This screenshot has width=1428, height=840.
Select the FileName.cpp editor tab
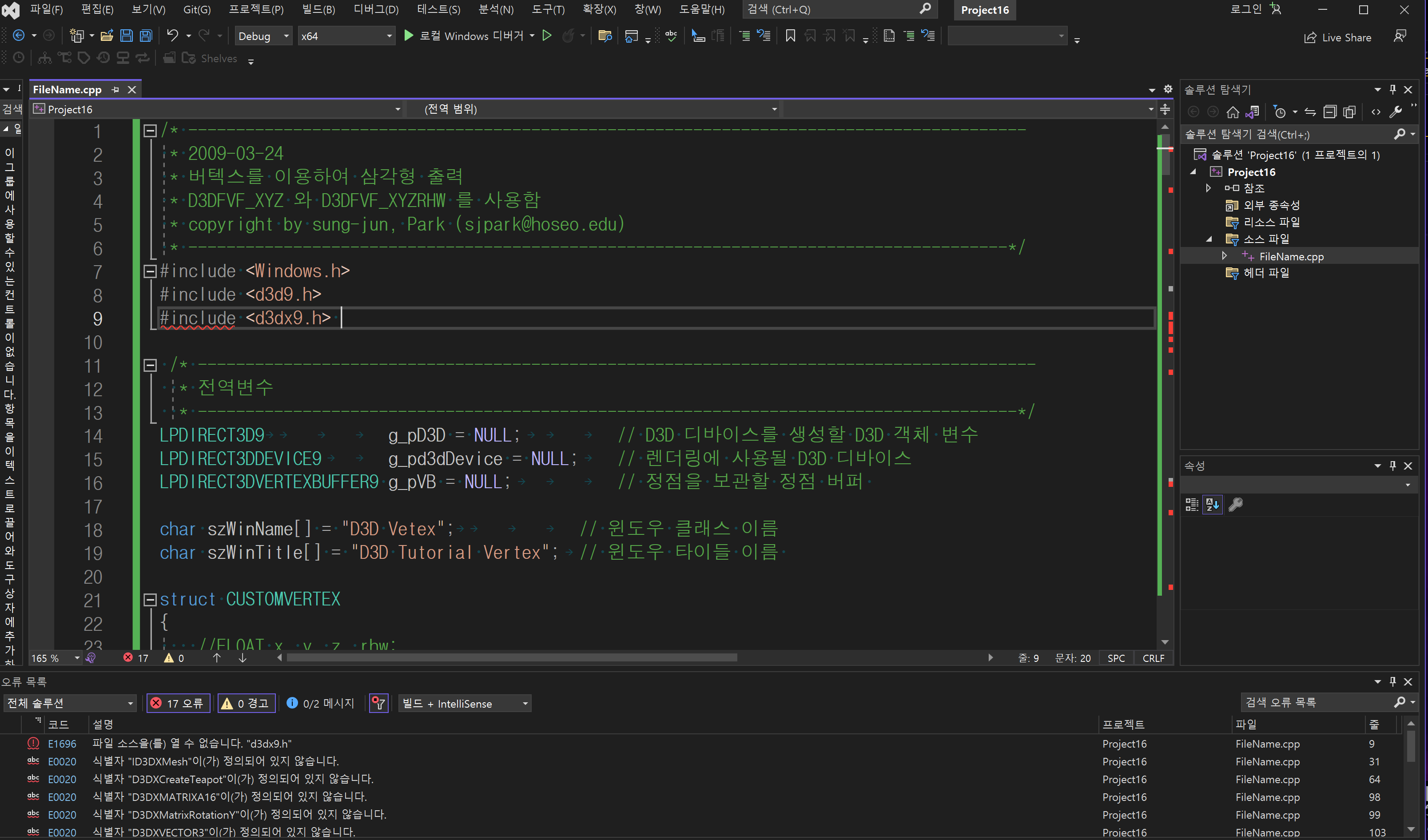pyautogui.click(x=68, y=90)
